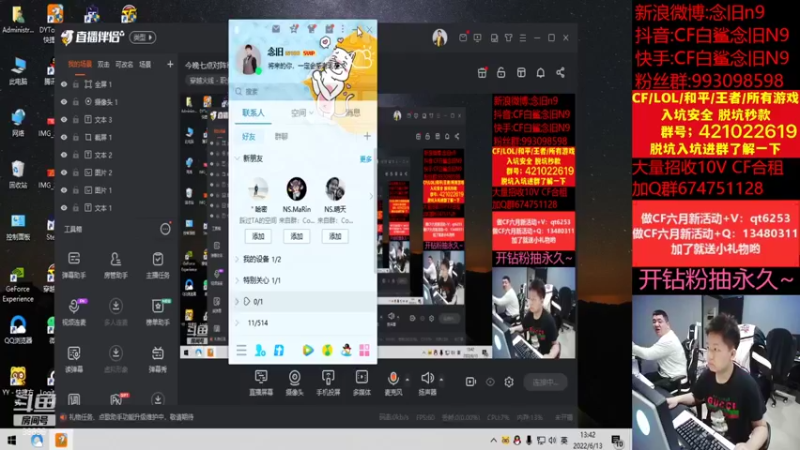Click the notification bell above preview
The image size is (800, 450).
coord(540,72)
